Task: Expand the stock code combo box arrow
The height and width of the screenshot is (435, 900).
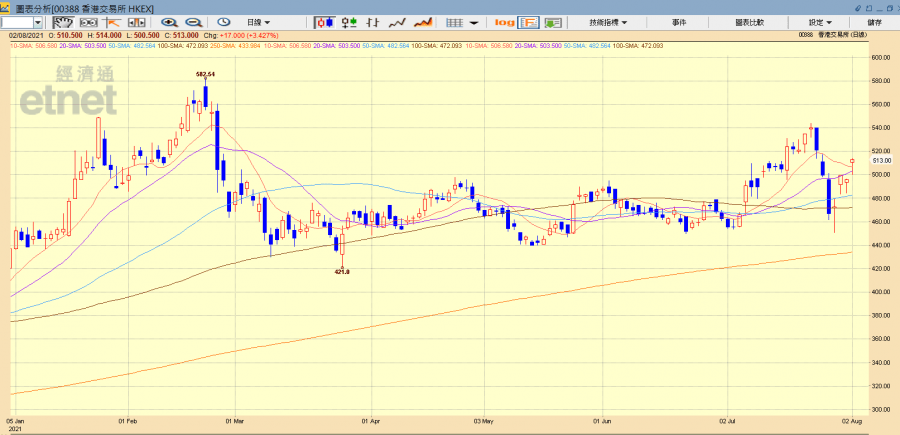Action: (x=38, y=22)
